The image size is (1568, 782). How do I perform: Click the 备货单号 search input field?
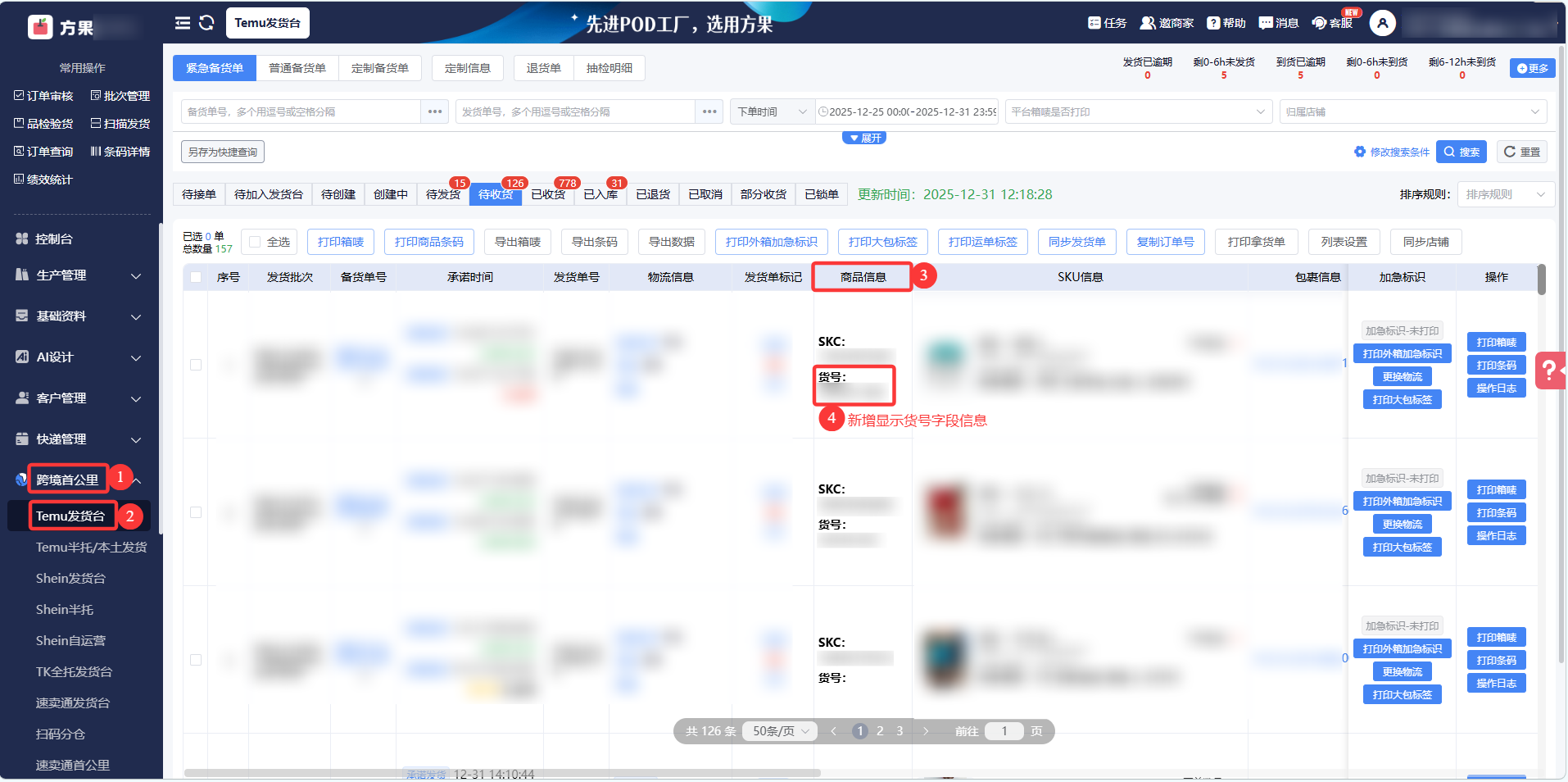click(301, 111)
